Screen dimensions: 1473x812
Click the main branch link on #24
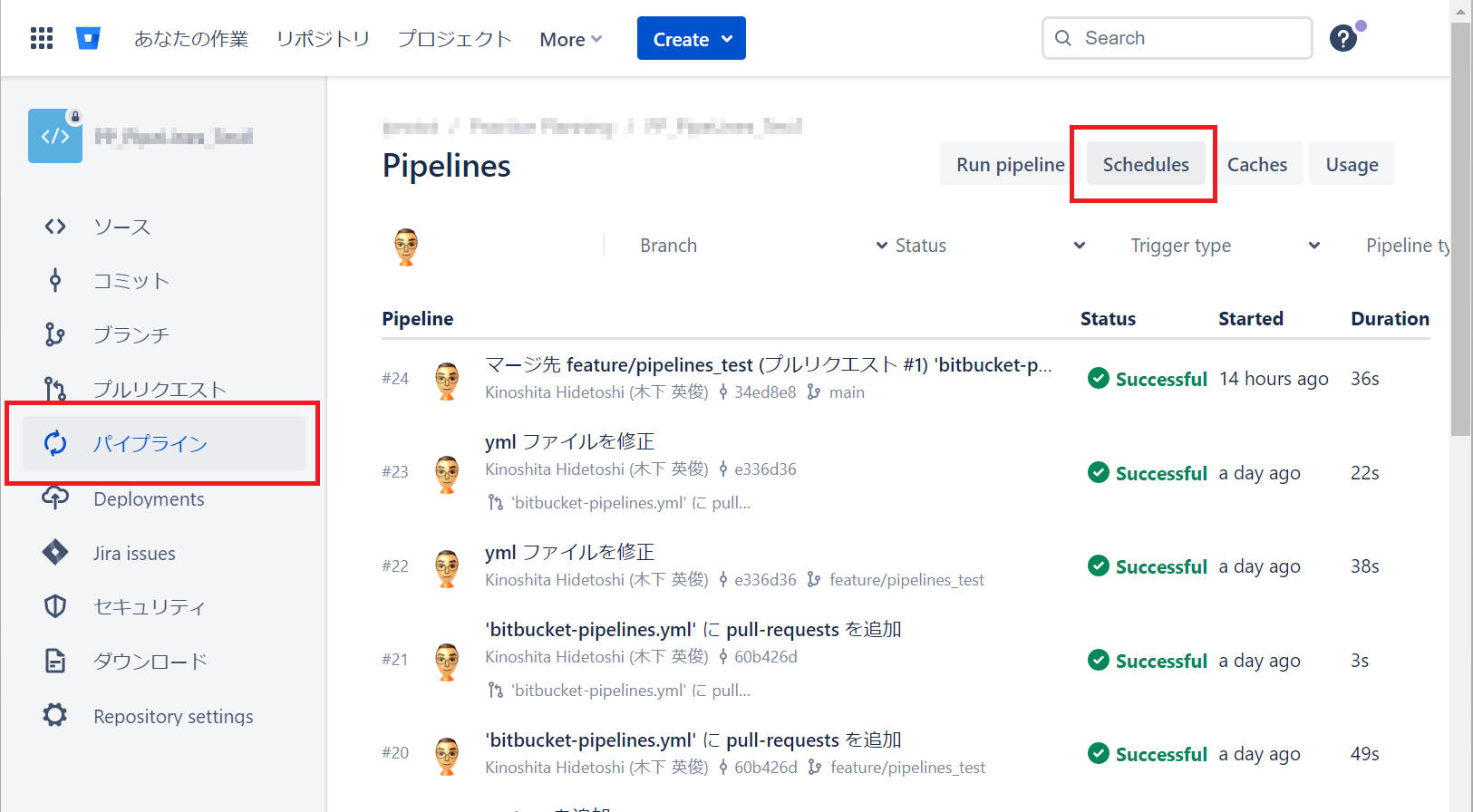[x=847, y=392]
